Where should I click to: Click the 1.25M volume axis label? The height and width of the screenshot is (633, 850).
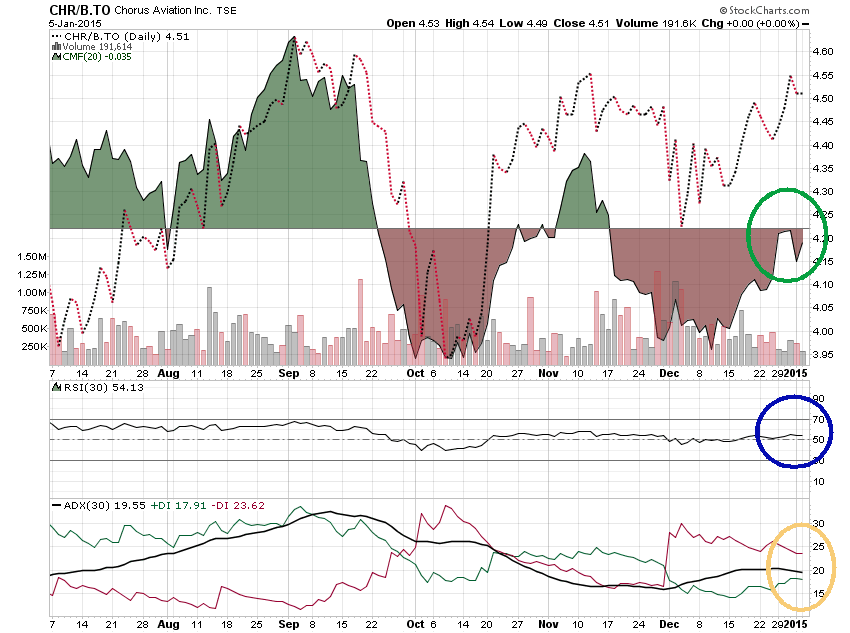(x=31, y=275)
